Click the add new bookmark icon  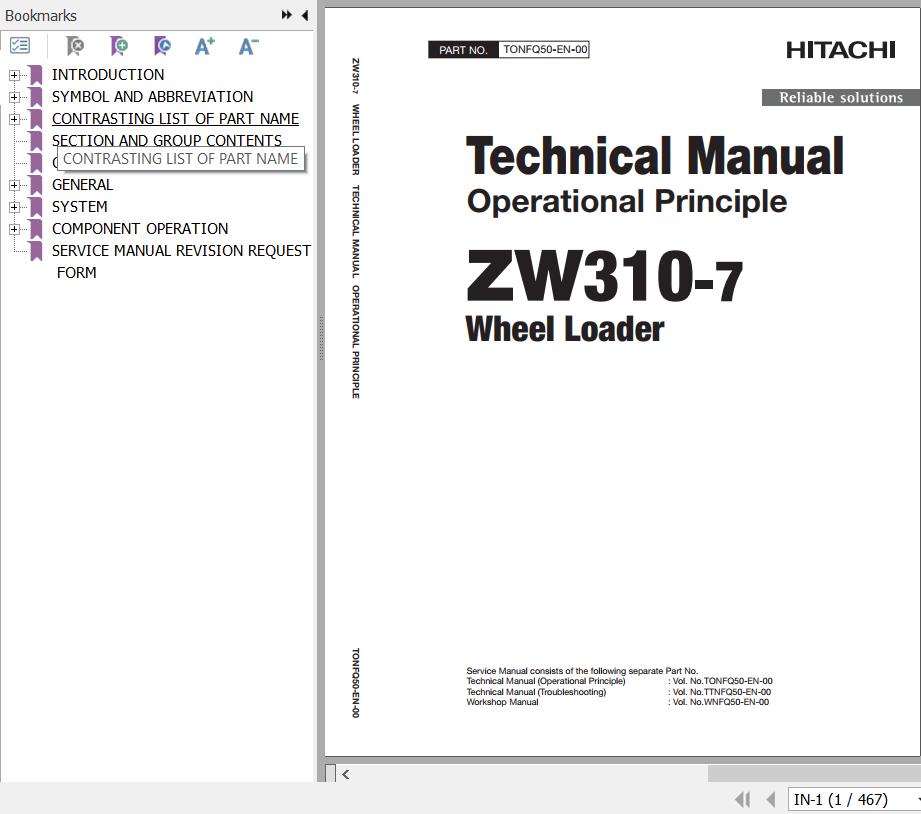(x=119, y=45)
